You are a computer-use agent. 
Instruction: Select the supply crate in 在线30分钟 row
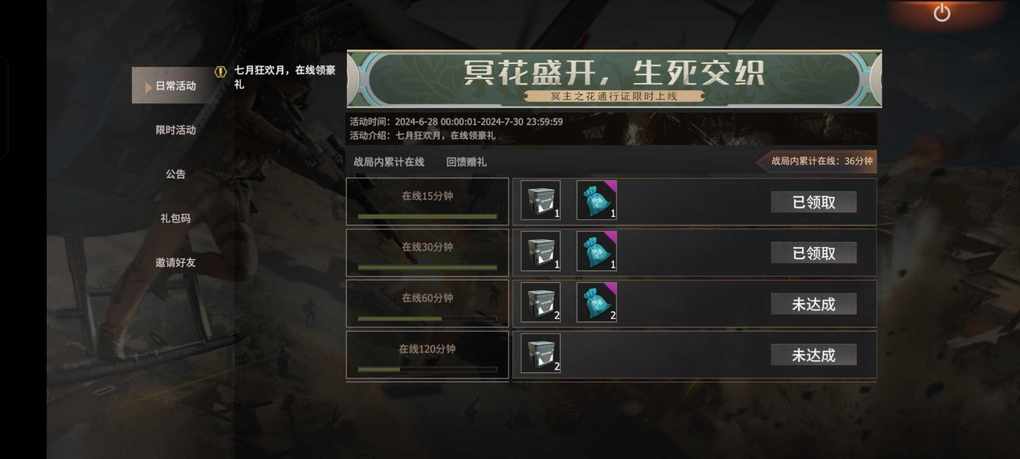(x=541, y=252)
